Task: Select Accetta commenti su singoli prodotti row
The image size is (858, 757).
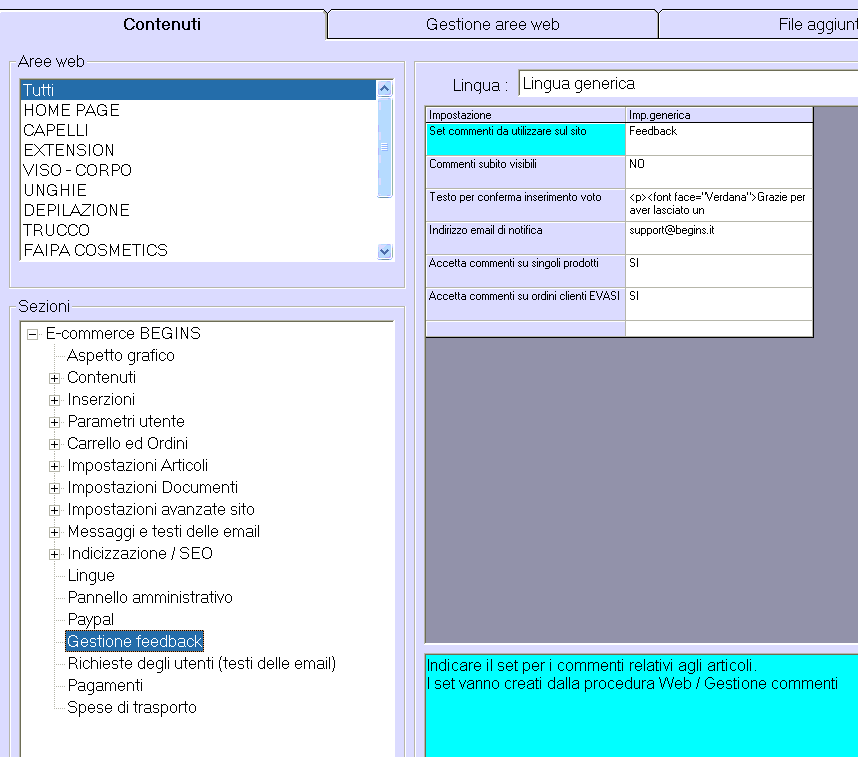Action: tap(525, 271)
